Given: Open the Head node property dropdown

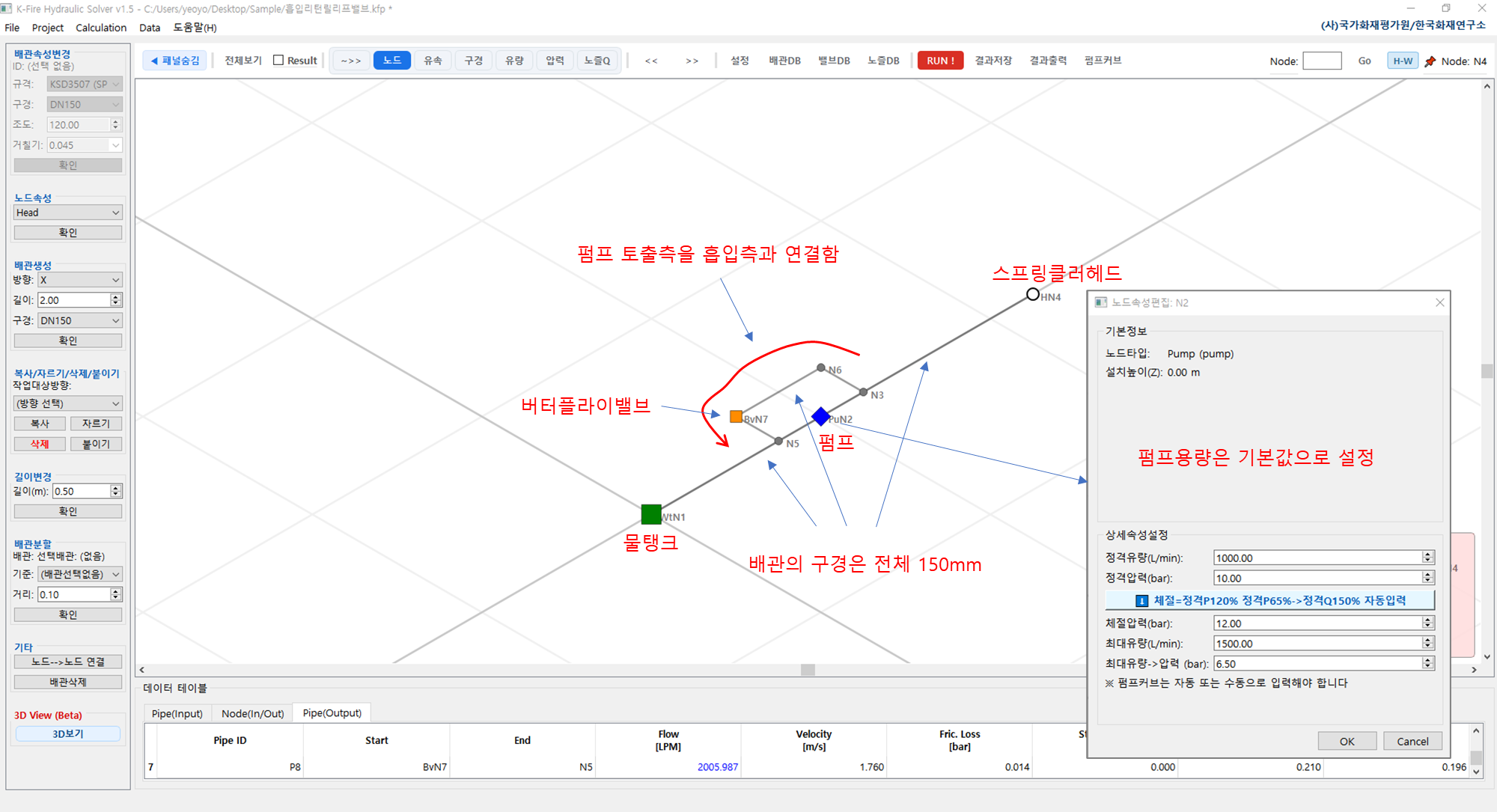Looking at the screenshot, I should (x=67, y=213).
